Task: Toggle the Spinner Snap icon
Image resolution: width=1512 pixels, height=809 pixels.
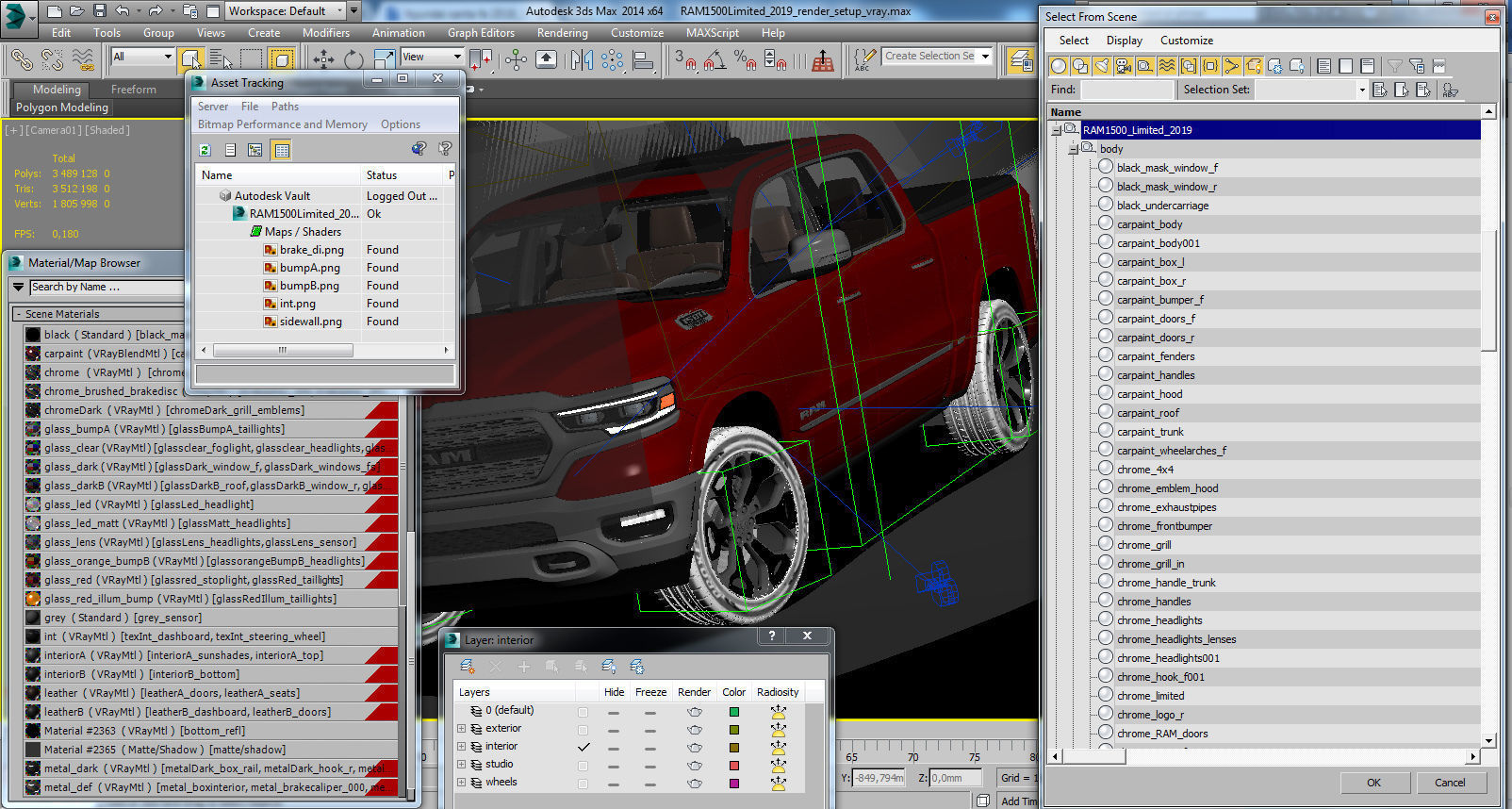Action: click(775, 59)
